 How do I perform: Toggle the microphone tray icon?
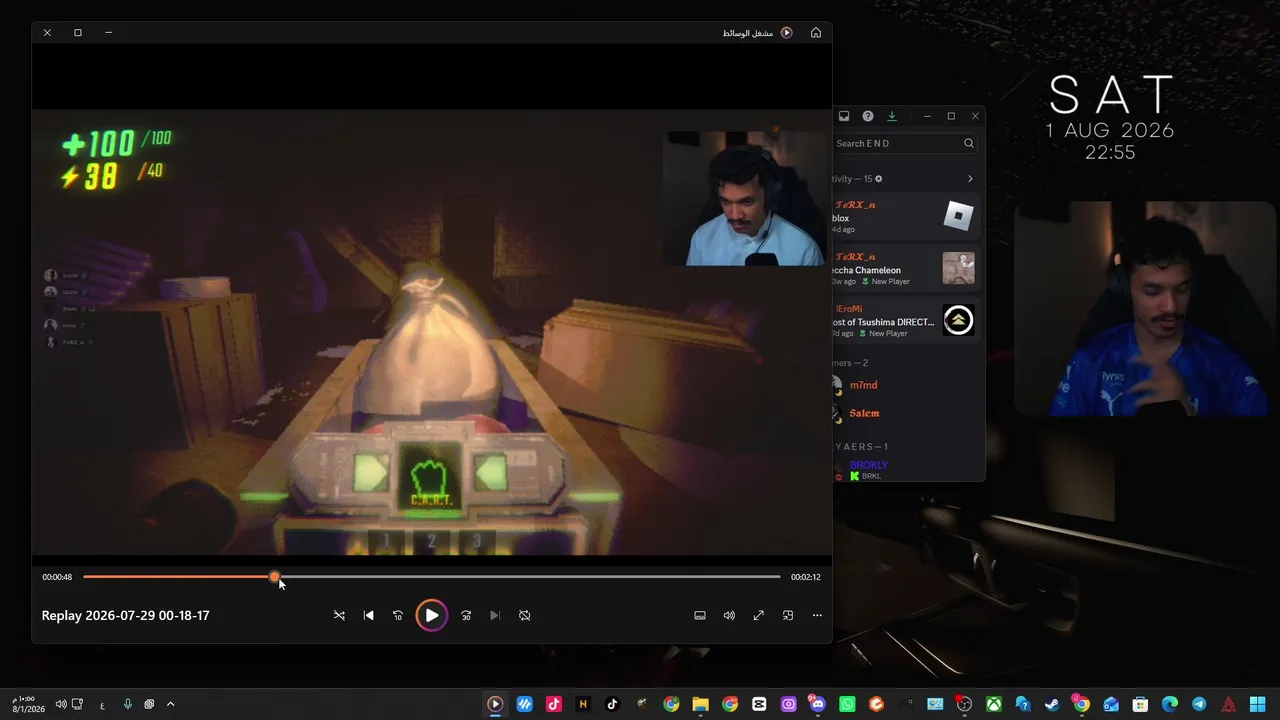[128, 704]
